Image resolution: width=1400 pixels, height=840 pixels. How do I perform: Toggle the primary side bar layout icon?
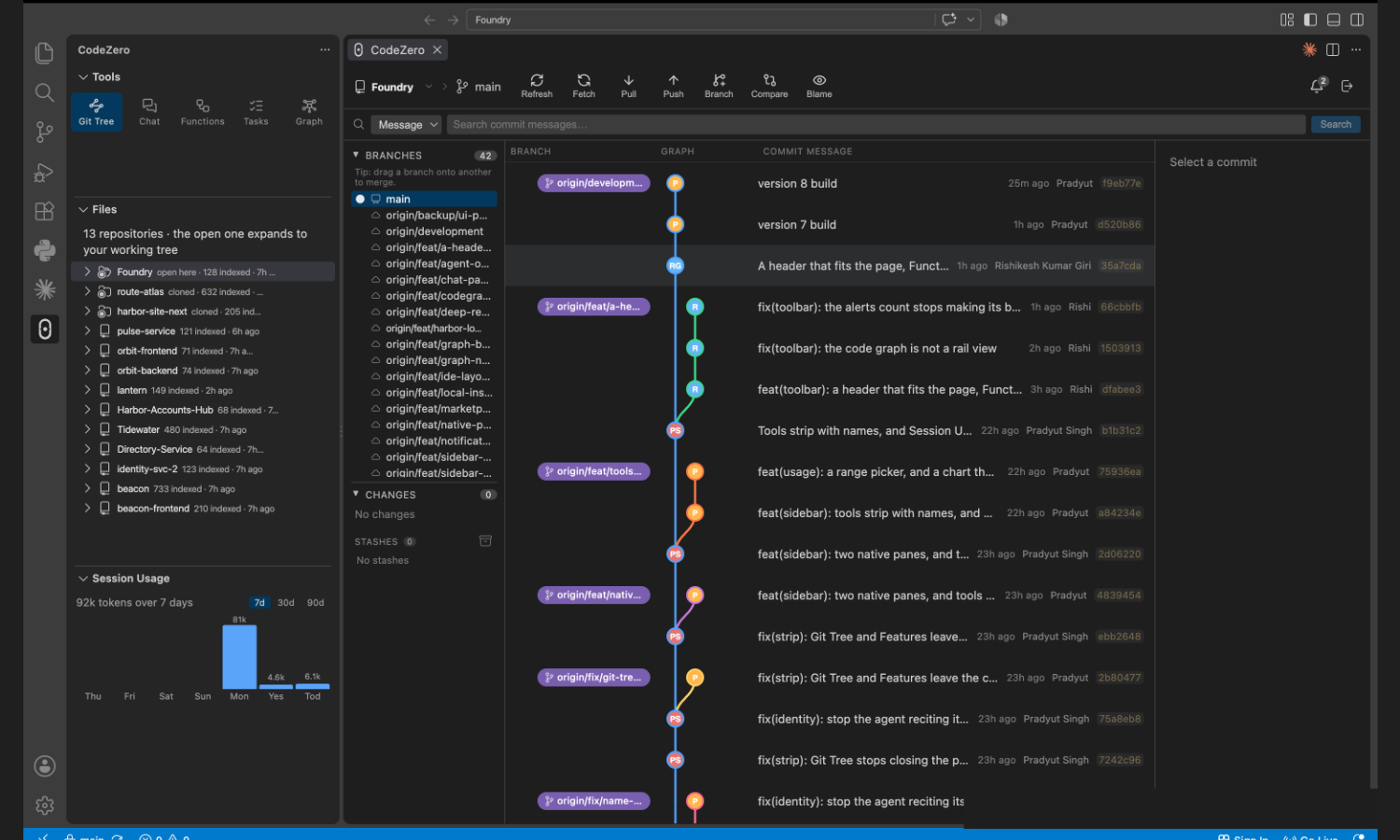[x=1310, y=20]
